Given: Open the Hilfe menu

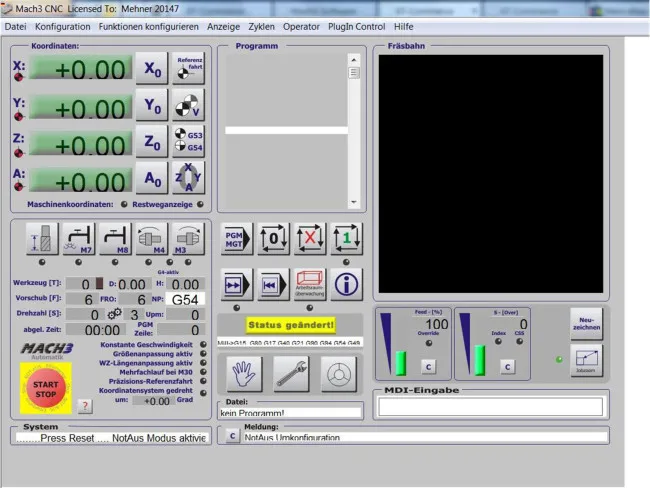Looking at the screenshot, I should pos(403,27).
